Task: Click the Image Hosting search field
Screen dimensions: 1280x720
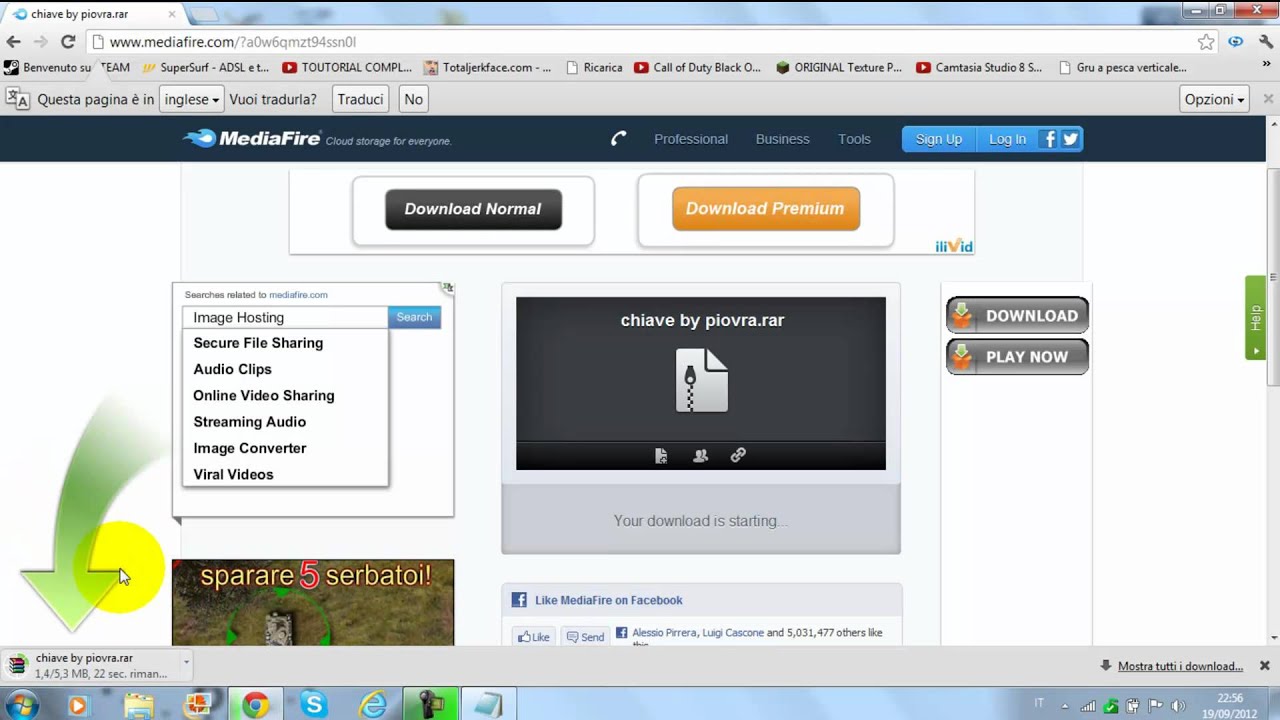Action: click(285, 317)
